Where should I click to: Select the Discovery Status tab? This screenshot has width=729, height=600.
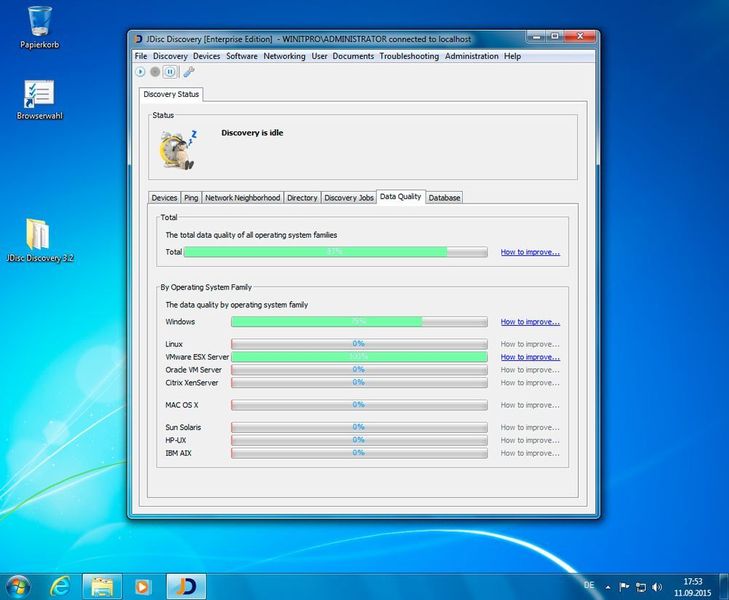coord(171,94)
